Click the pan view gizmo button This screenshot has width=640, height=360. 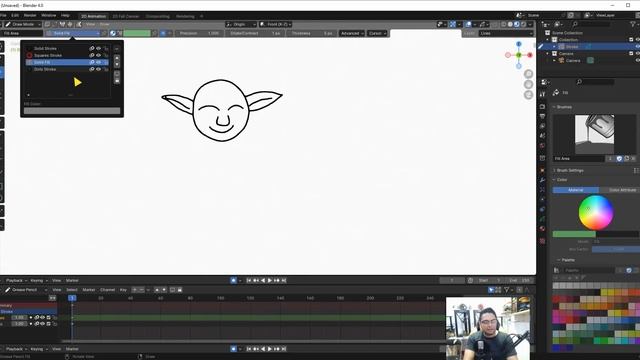pyautogui.click(x=529, y=84)
